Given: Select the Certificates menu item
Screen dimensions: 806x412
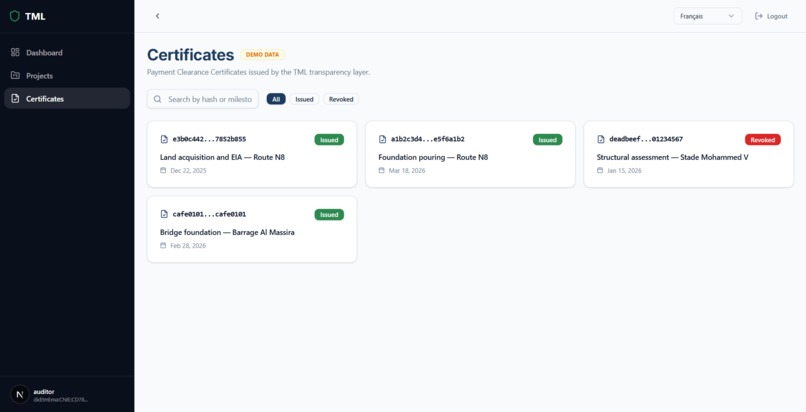Looking at the screenshot, I should [67, 99].
